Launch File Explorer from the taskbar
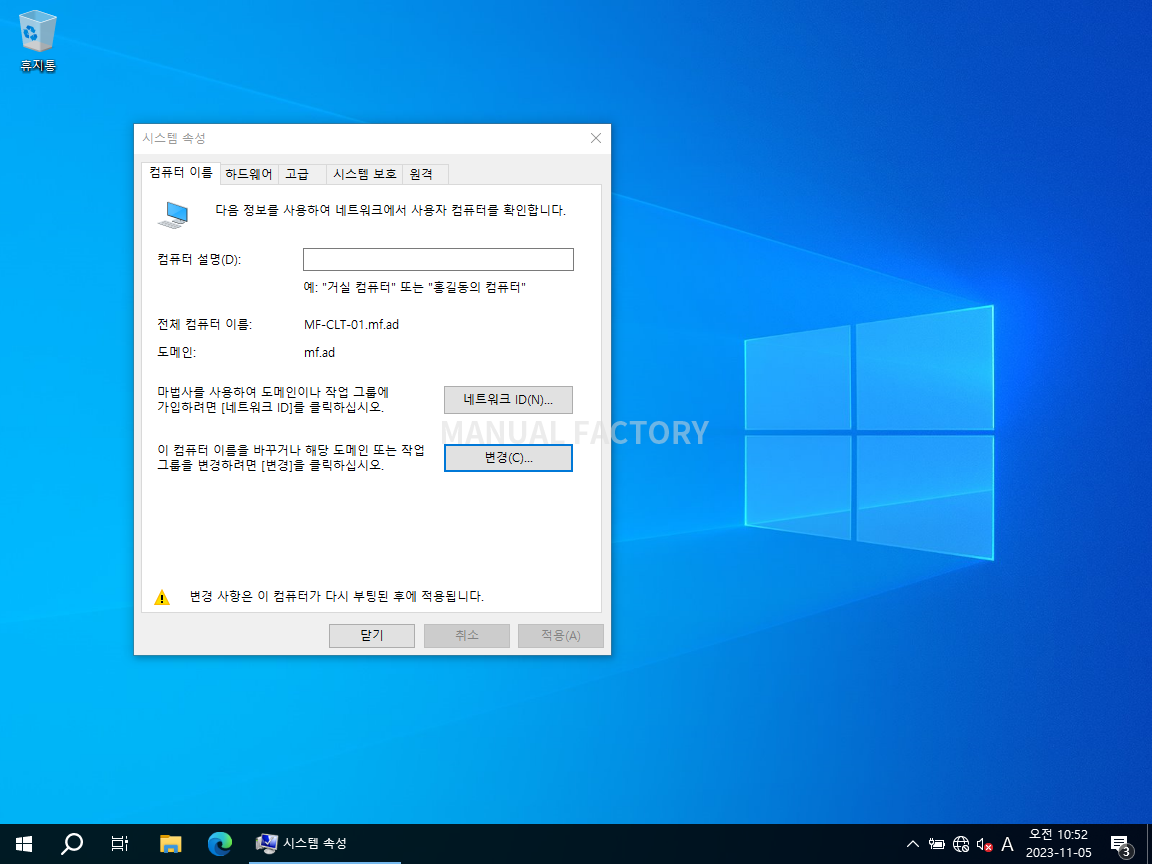This screenshot has width=1152, height=864. tap(170, 843)
